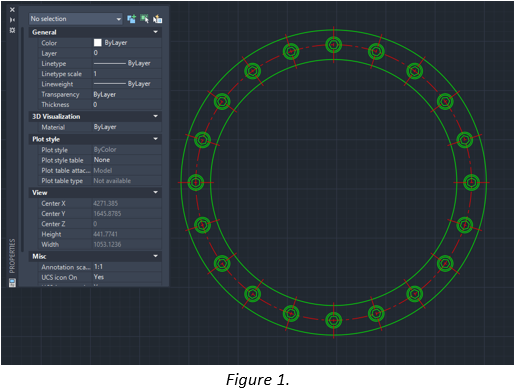Click the Center Y value 1645.8785
The width and height of the screenshot is (514, 389).
point(127,214)
